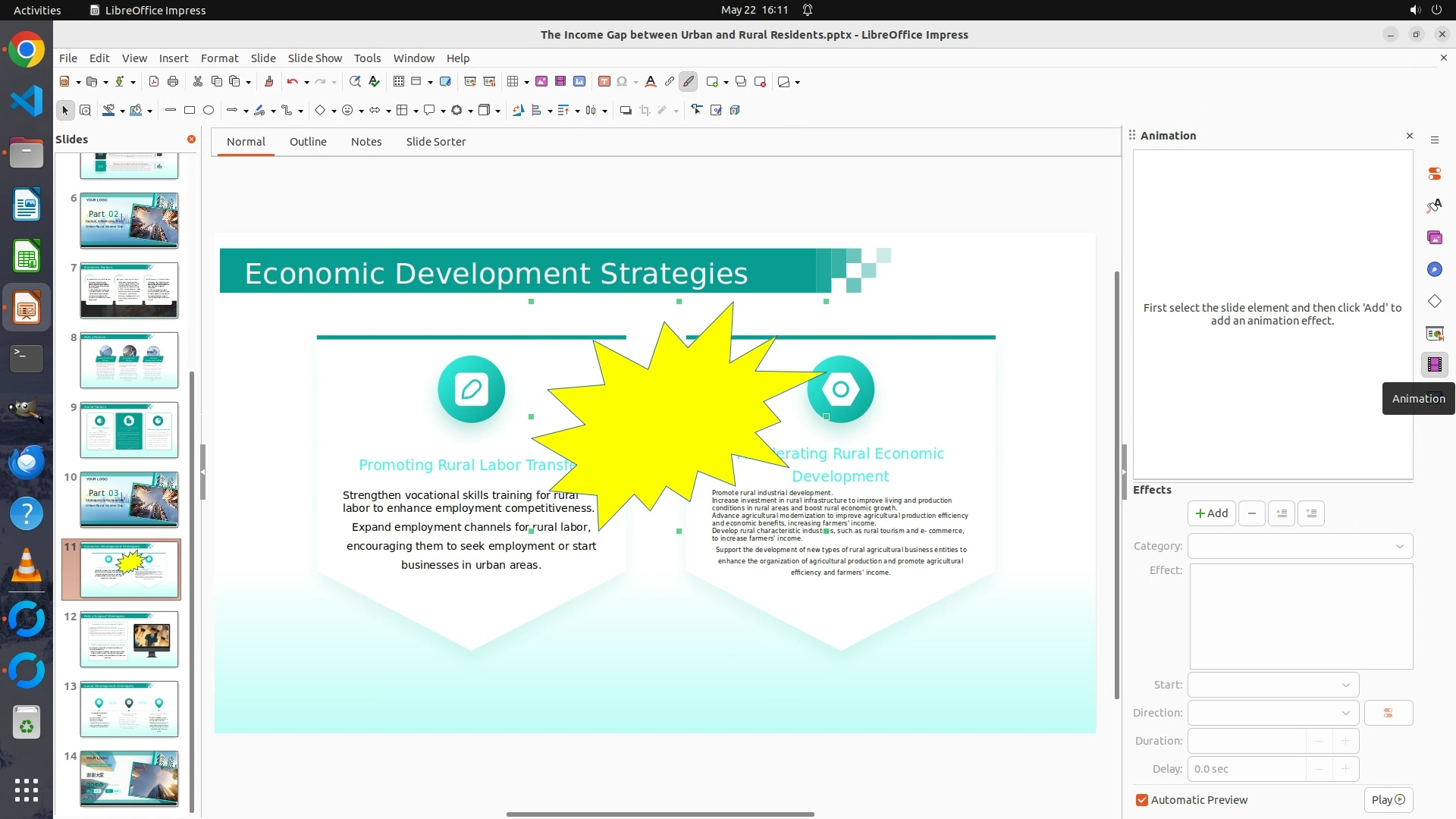The image size is (1456, 819).
Task: Switch to the Slide Sorter tab
Action: (435, 142)
